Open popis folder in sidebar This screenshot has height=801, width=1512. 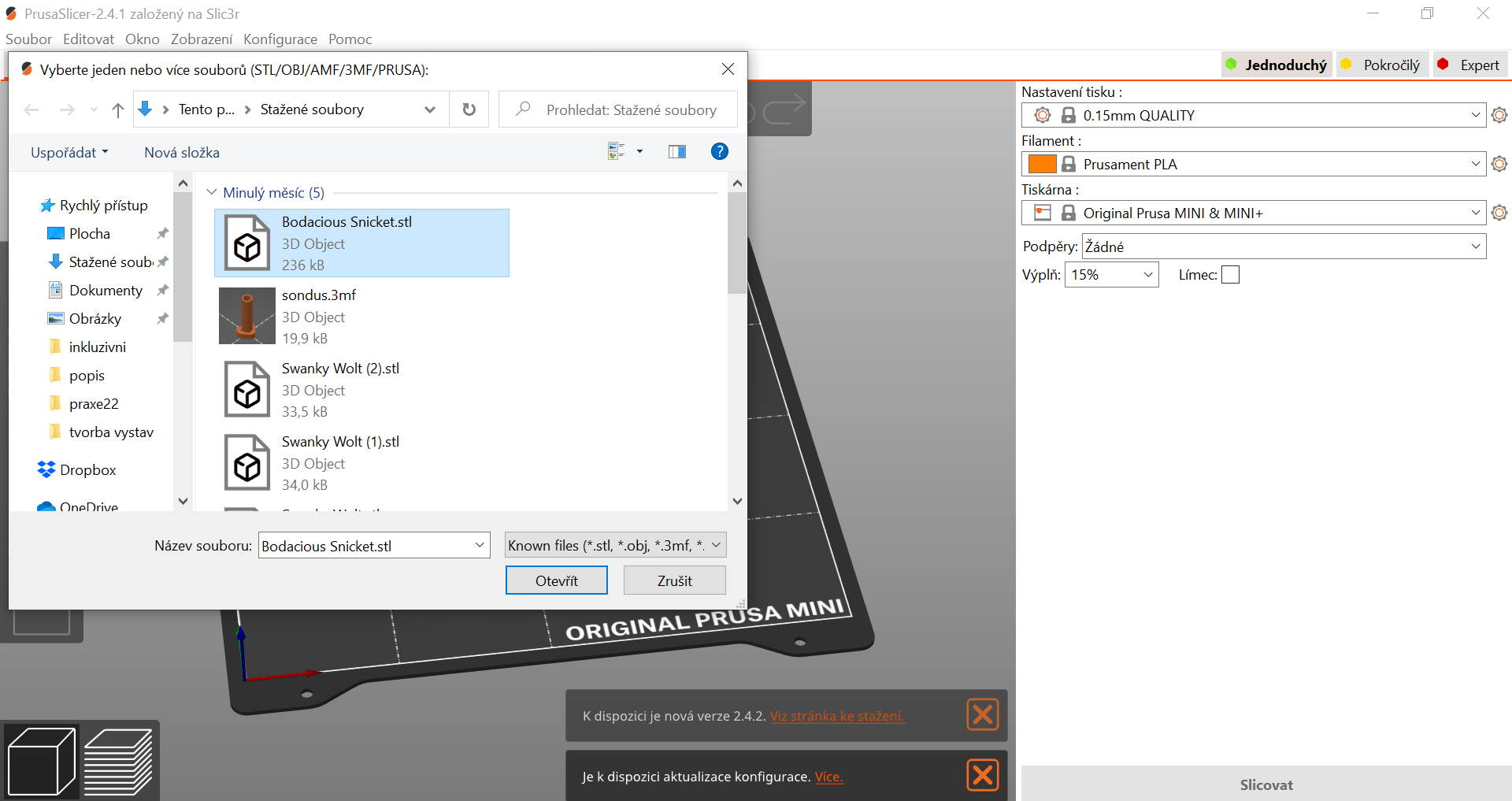[87, 376]
